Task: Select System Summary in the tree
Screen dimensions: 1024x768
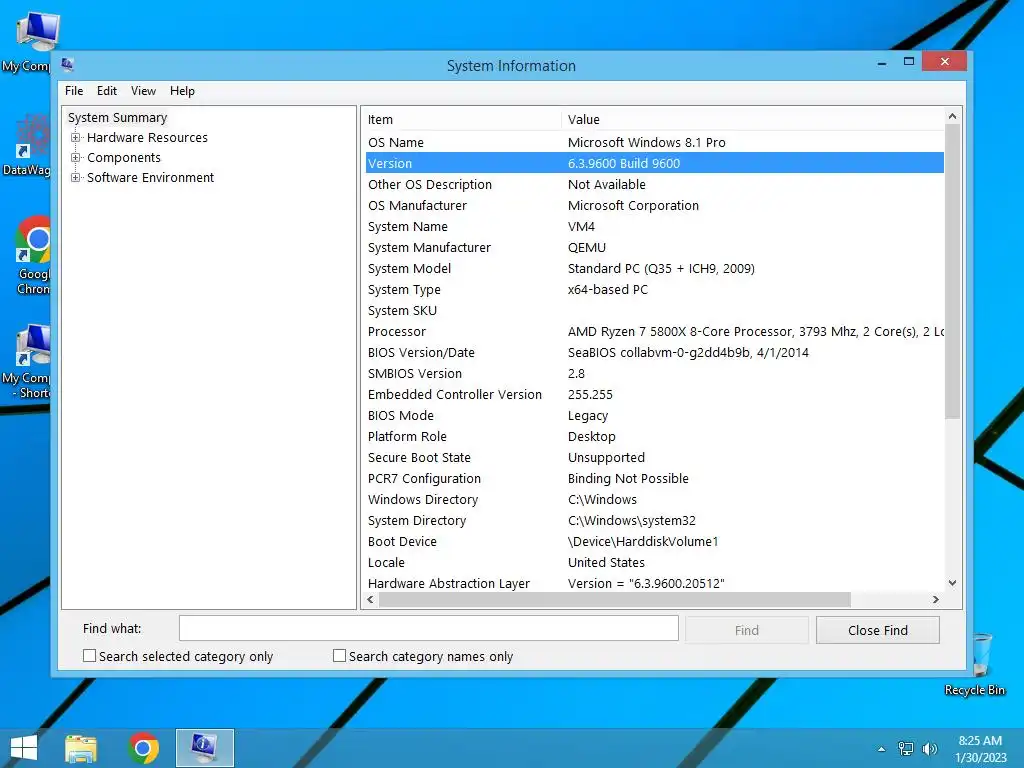Action: point(118,118)
